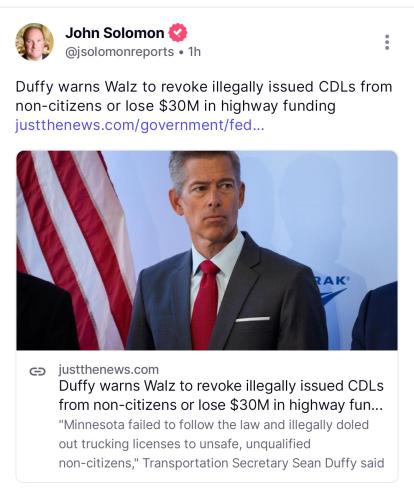This screenshot has width=414, height=500.
Task: Tap the pink verified badge
Action: click(178, 33)
